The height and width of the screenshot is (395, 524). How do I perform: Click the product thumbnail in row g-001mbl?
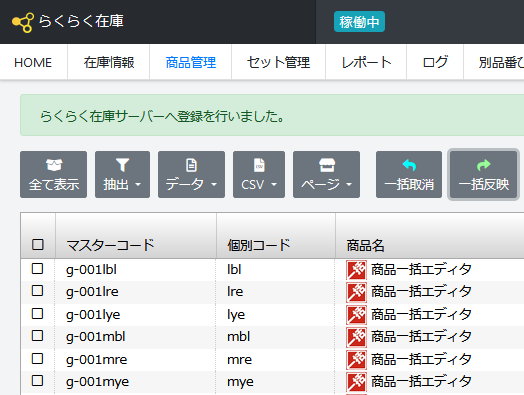click(x=356, y=337)
